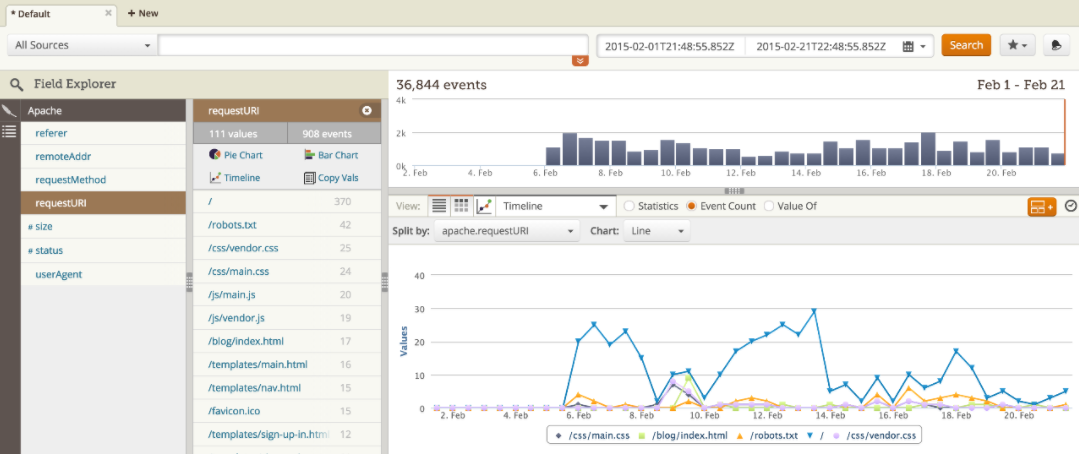Click the bell alerts icon
This screenshot has height=454, width=1079.
click(x=1056, y=45)
